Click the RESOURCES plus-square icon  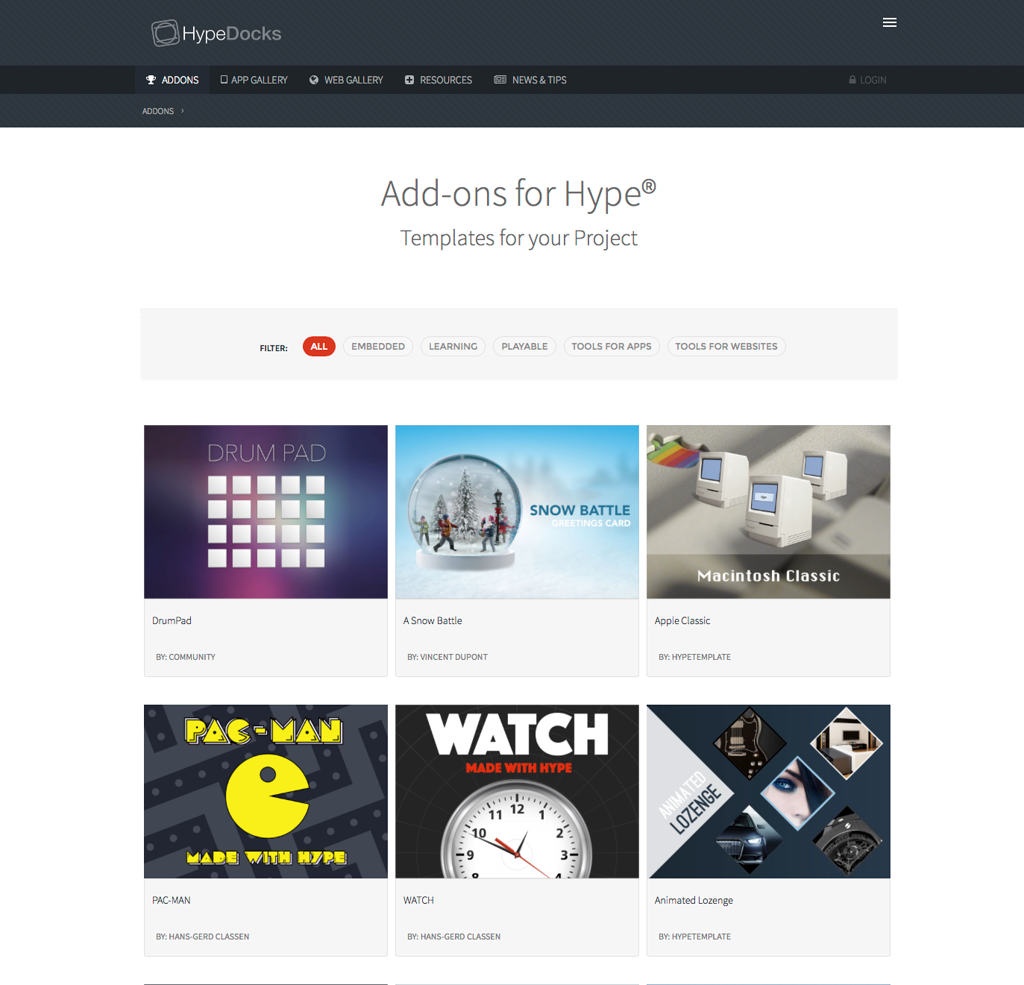click(409, 80)
